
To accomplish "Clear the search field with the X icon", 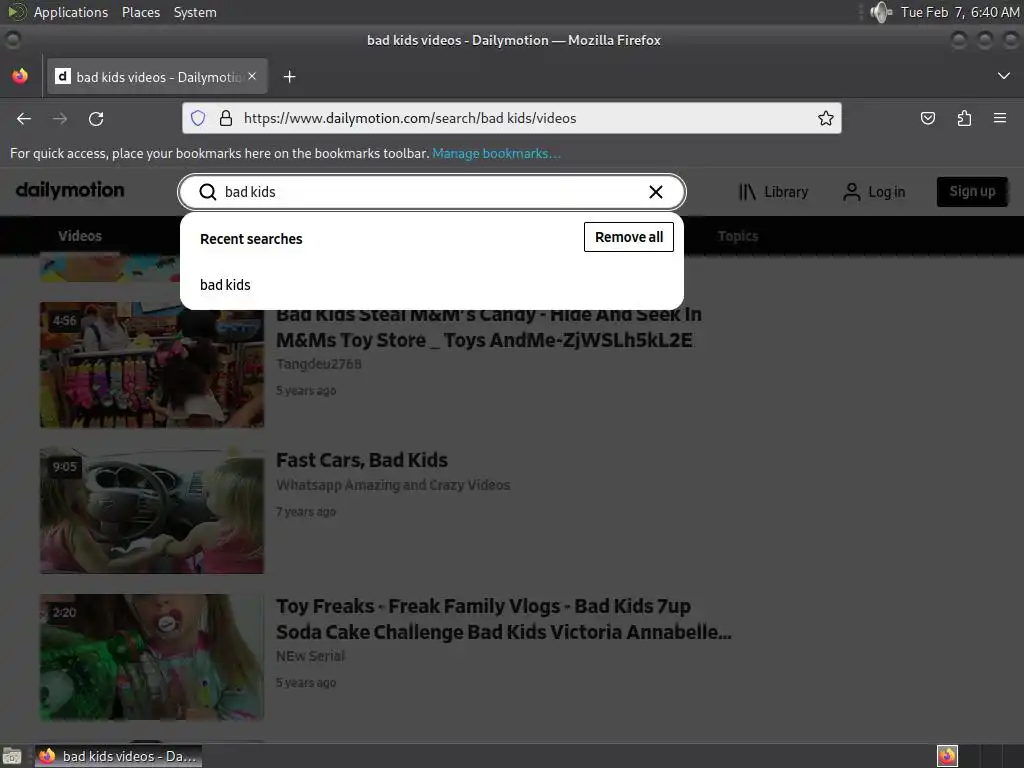I will 656,191.
